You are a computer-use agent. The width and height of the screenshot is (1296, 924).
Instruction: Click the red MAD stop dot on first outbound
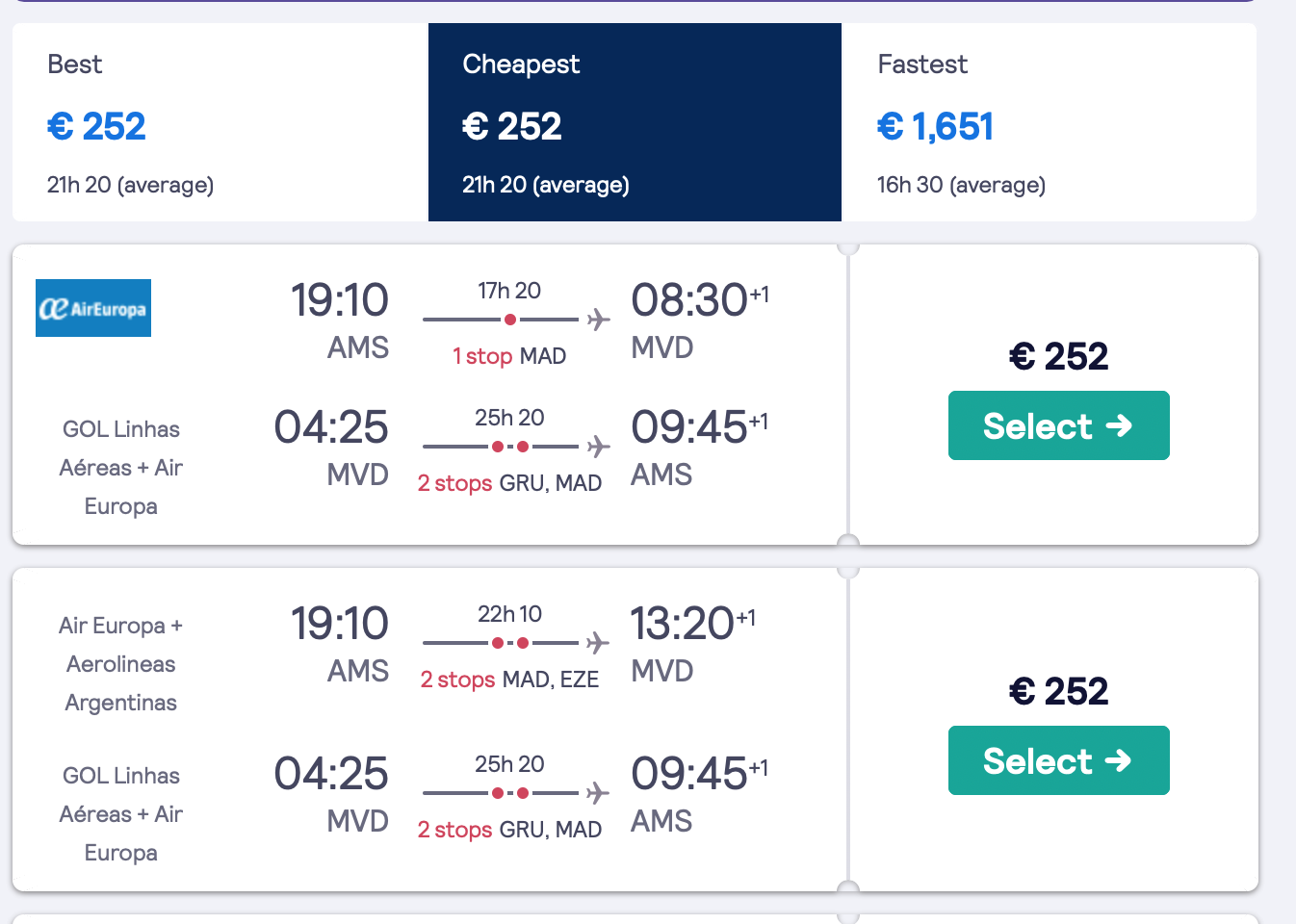tap(510, 320)
